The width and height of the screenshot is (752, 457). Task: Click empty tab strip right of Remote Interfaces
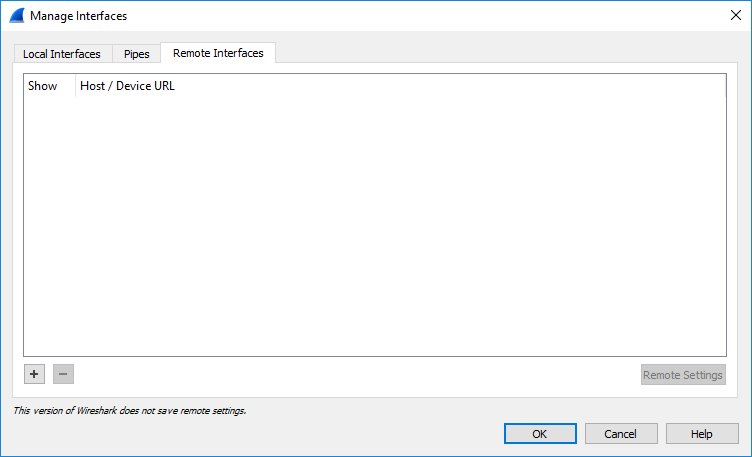coord(500,54)
